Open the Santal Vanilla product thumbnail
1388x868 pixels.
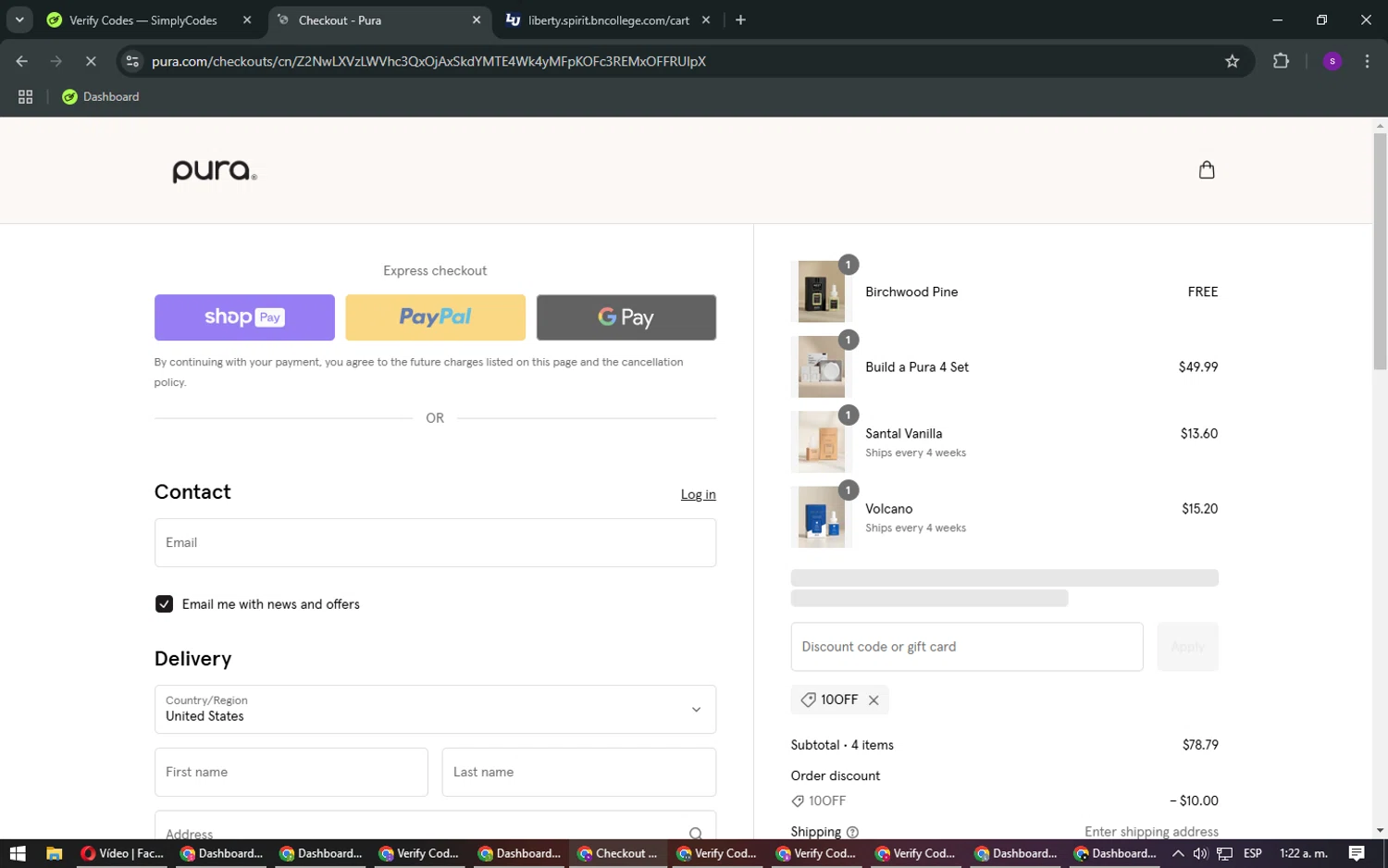click(x=822, y=442)
